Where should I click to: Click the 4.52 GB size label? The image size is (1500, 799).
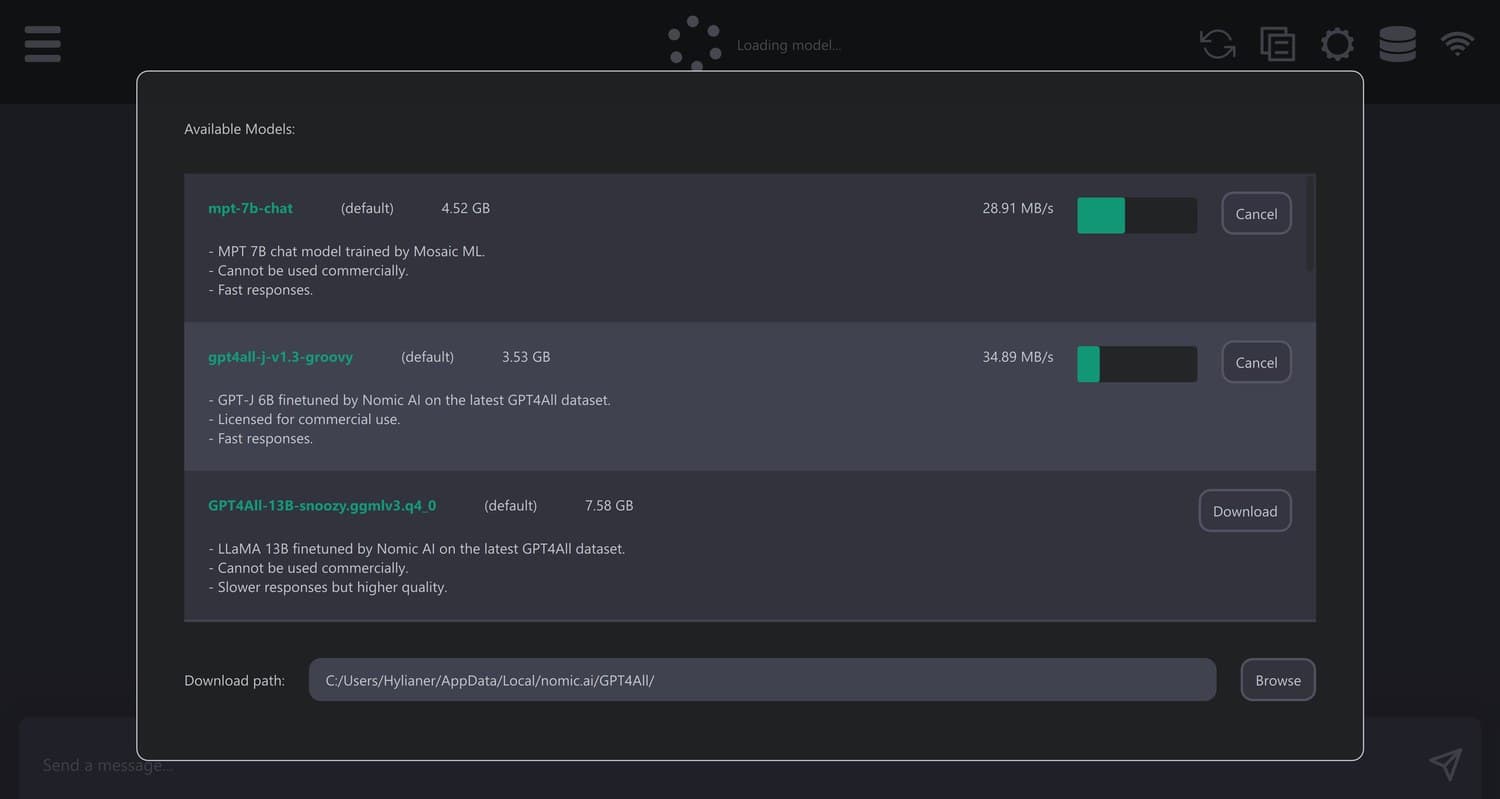point(466,208)
